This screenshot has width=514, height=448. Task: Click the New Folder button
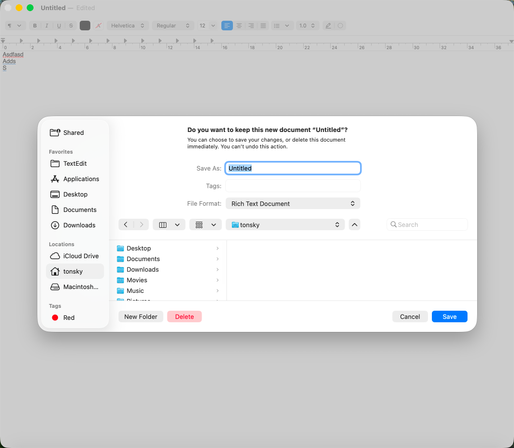pyautogui.click(x=141, y=317)
